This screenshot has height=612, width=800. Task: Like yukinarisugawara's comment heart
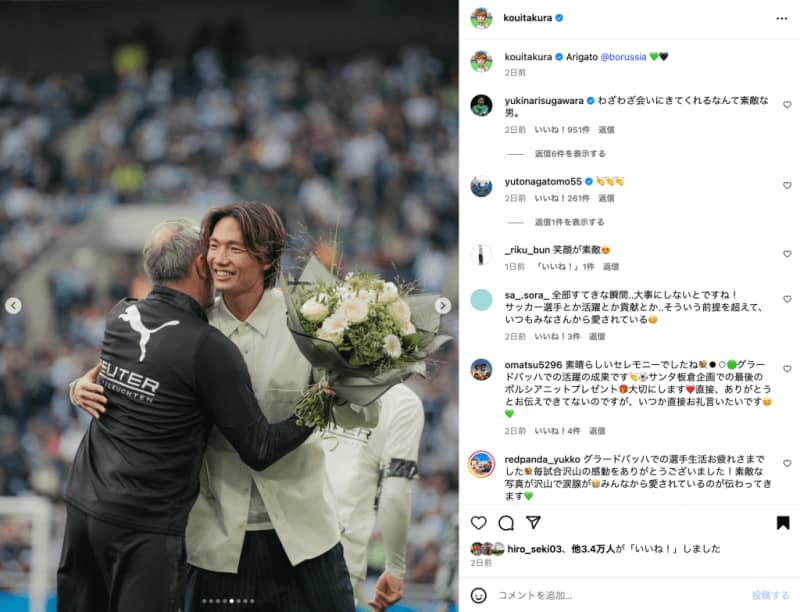[787, 105]
